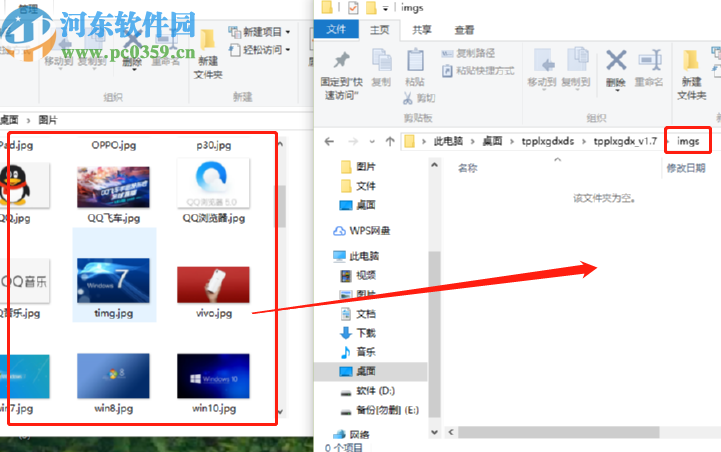Select timg.jpg Windows 7 thumbnail

[x=113, y=280]
